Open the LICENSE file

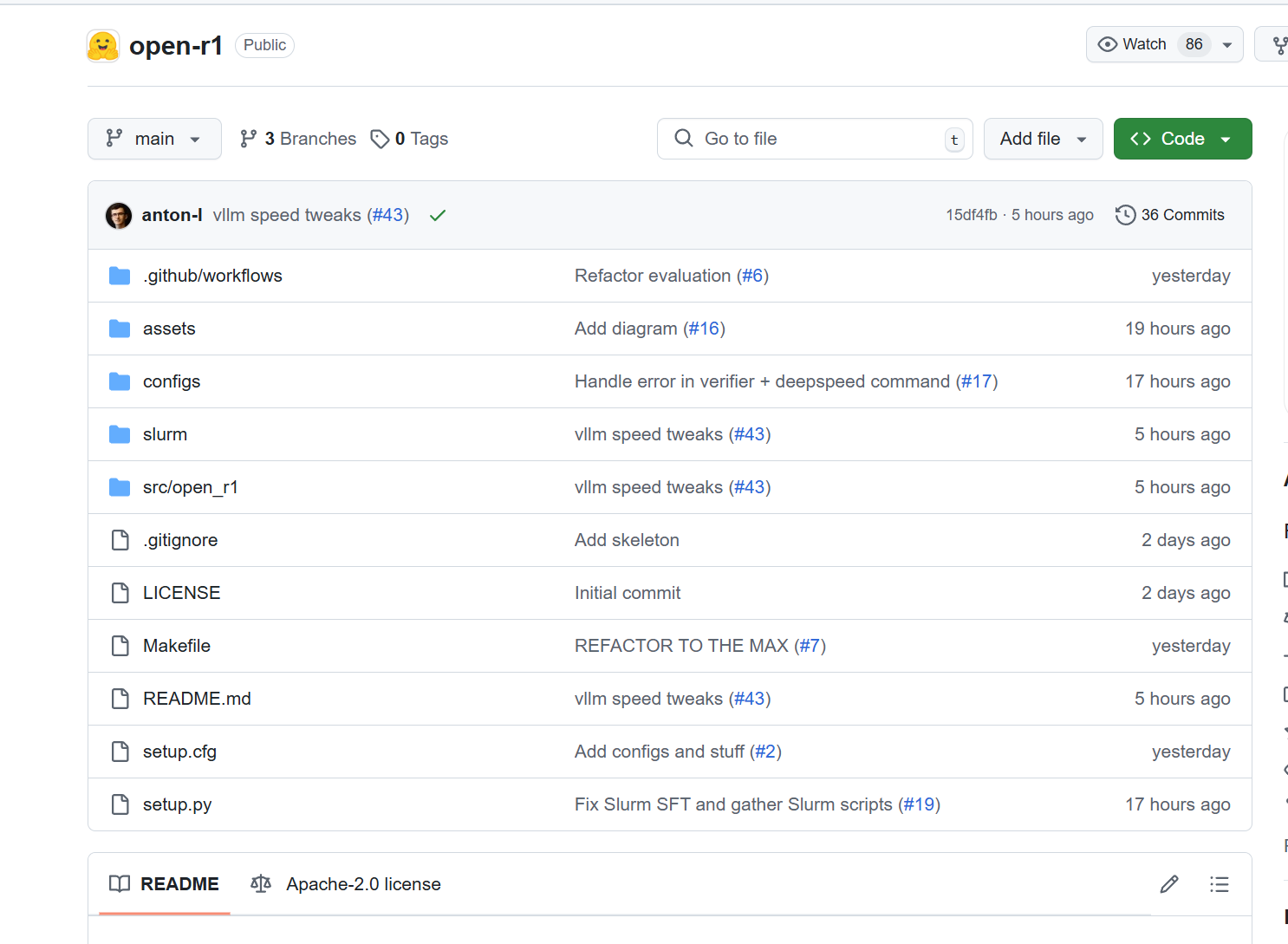[181, 593]
